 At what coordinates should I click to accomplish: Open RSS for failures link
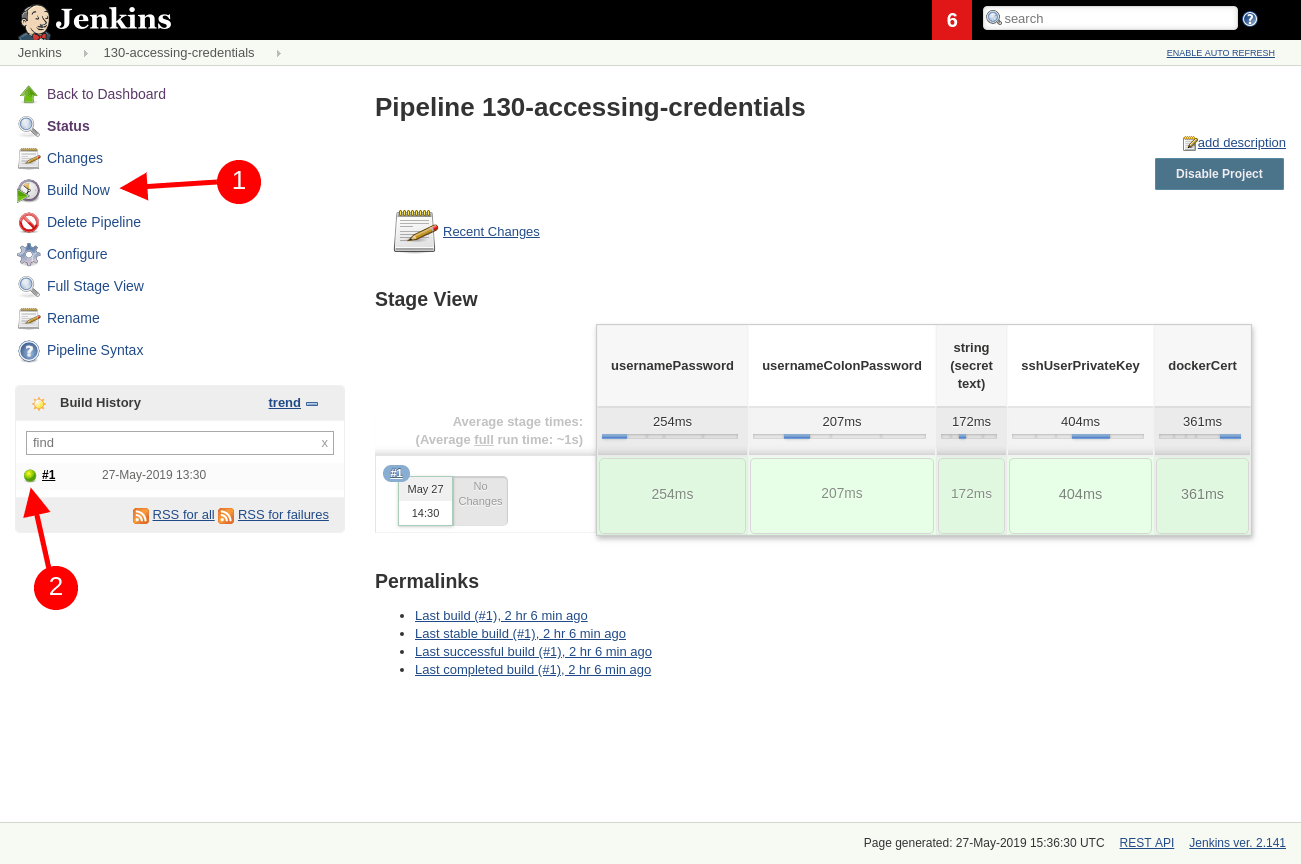pos(283,515)
